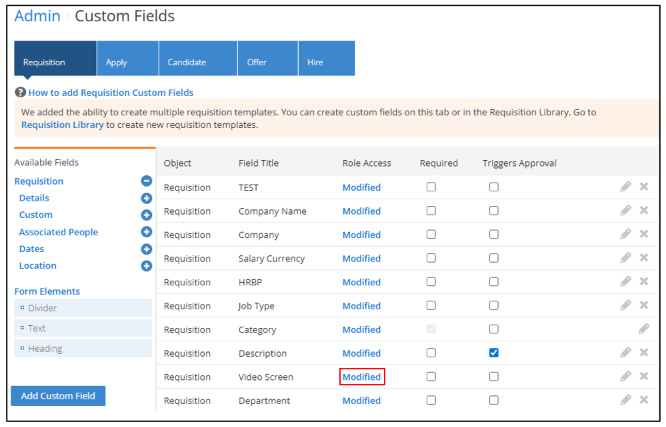The height and width of the screenshot is (427, 666).
Task: Click Modified role access for Video Screen
Action: coord(361,377)
